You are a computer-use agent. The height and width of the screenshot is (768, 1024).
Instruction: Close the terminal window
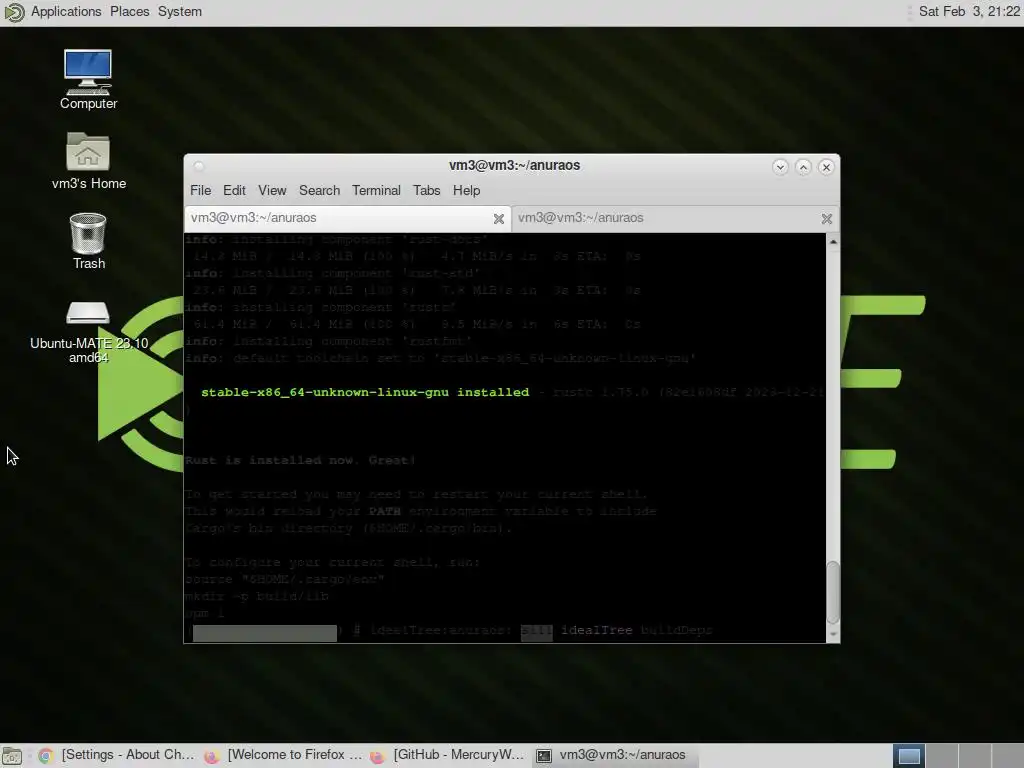pyautogui.click(x=826, y=167)
